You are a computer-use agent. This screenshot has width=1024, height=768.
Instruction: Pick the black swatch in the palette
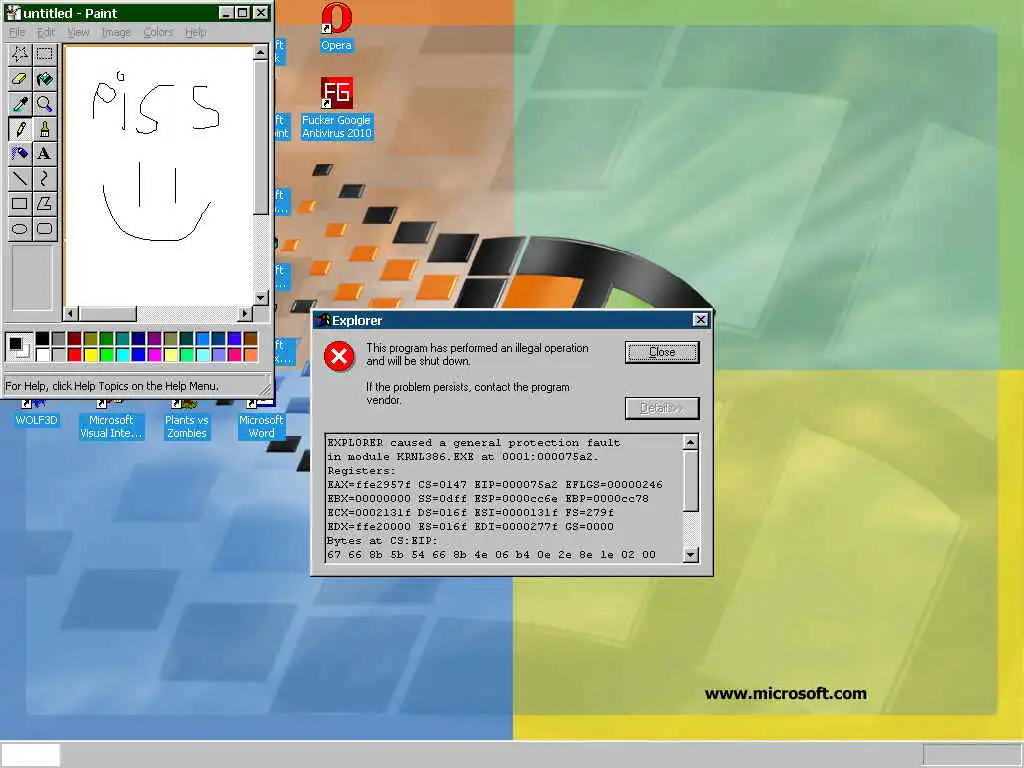(x=42, y=338)
